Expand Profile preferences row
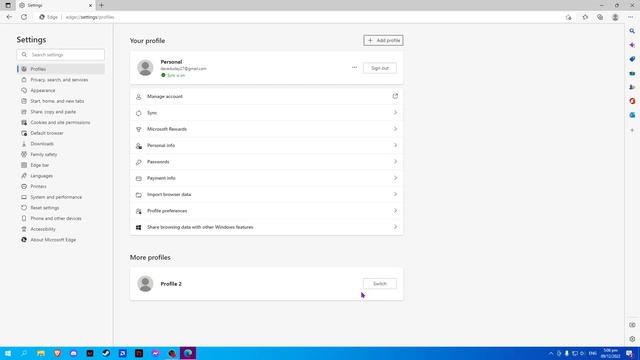This screenshot has width=640, height=360. click(267, 211)
